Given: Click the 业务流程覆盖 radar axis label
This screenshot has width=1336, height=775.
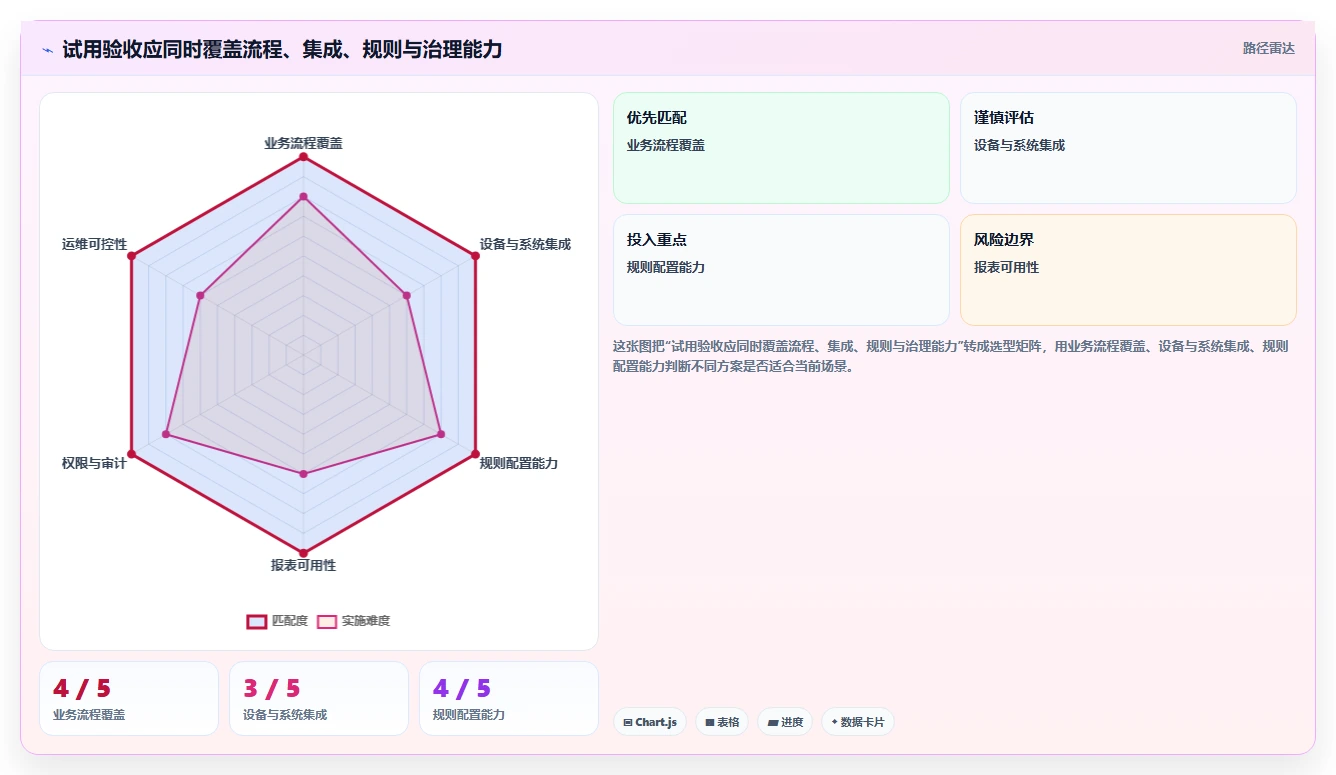Looking at the screenshot, I should (303, 143).
